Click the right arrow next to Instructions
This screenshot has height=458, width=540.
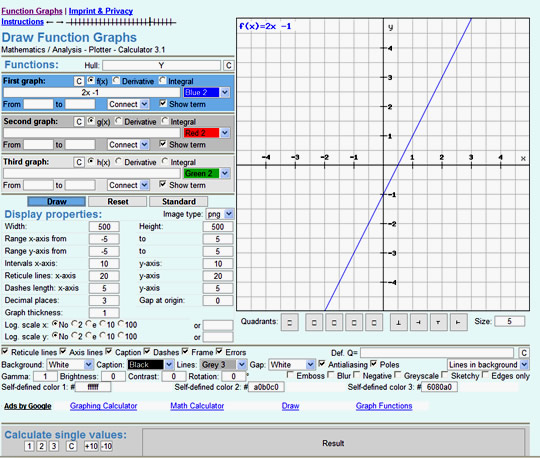pos(60,22)
